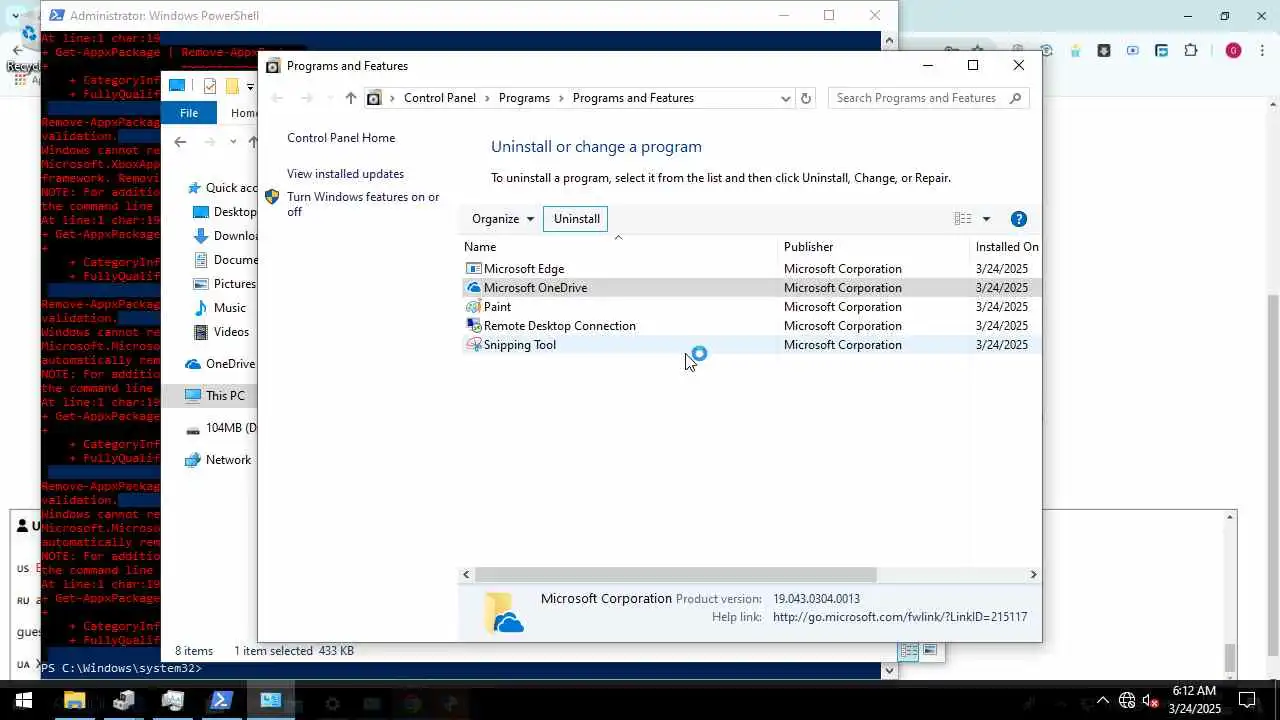Click the Programs breadcrumb in address bar
This screenshot has height=720, width=1280.
[x=524, y=98]
